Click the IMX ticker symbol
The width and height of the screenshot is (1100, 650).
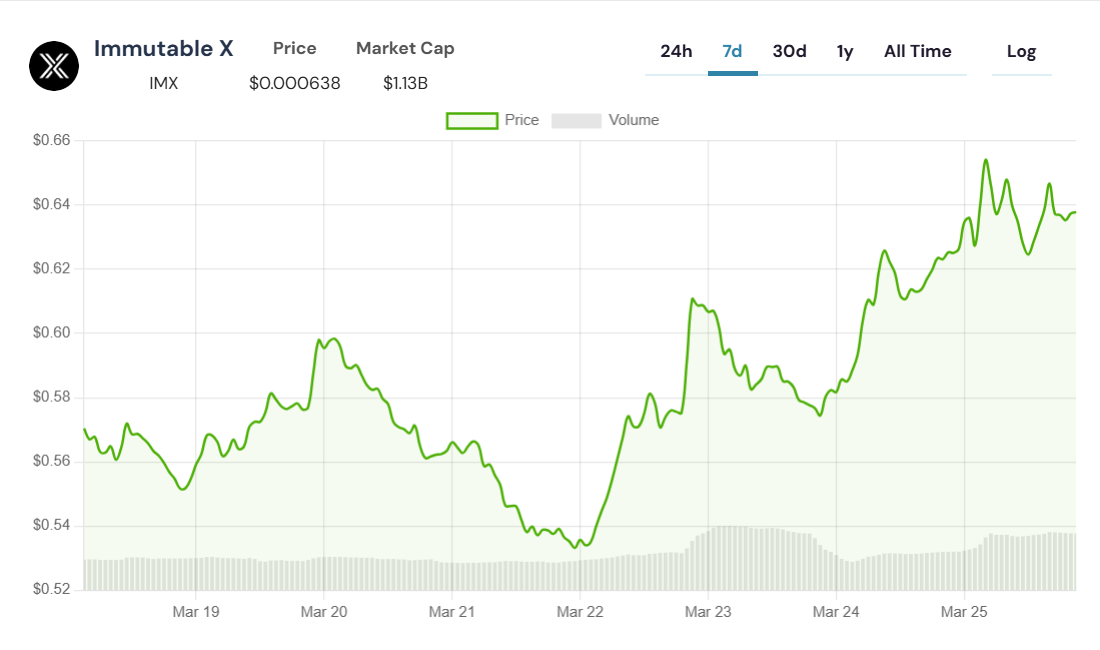coord(163,83)
